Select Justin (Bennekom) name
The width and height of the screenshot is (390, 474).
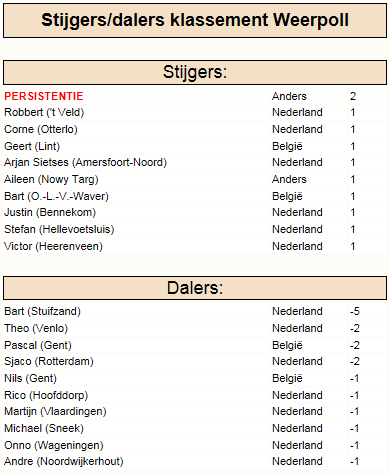tap(50, 213)
